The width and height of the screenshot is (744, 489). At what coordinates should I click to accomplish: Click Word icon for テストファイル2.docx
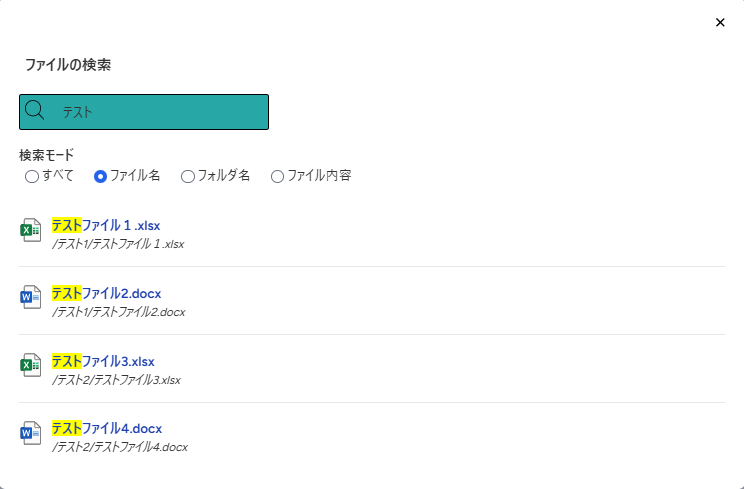pos(30,297)
